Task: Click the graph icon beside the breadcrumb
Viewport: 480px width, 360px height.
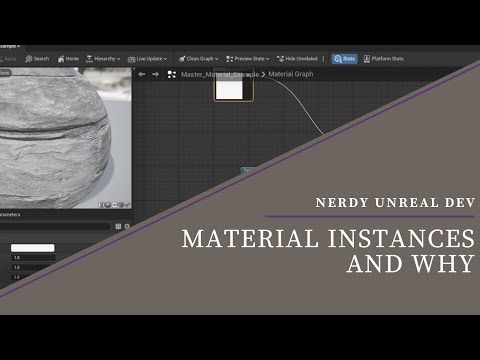Action: pos(172,74)
